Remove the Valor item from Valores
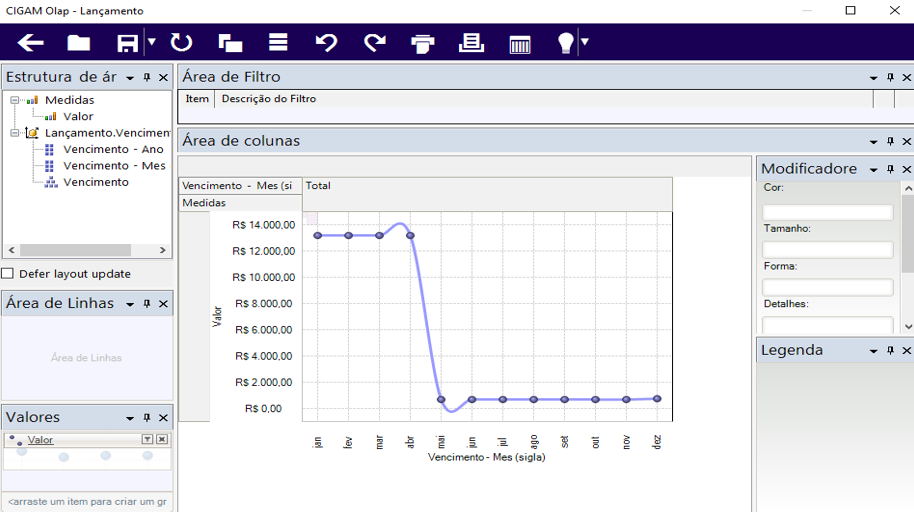Viewport: 914px width, 512px height. point(162,440)
